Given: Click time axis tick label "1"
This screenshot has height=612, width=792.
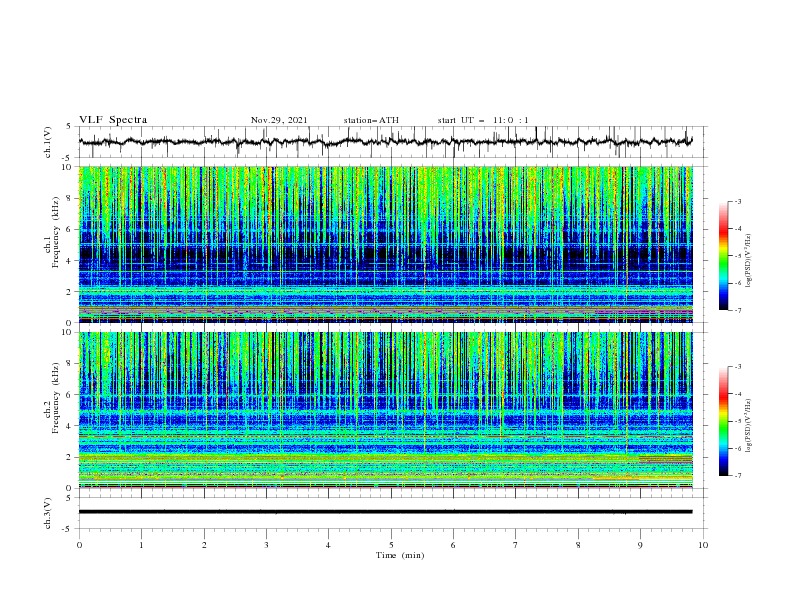Looking at the screenshot, I should [141, 545].
